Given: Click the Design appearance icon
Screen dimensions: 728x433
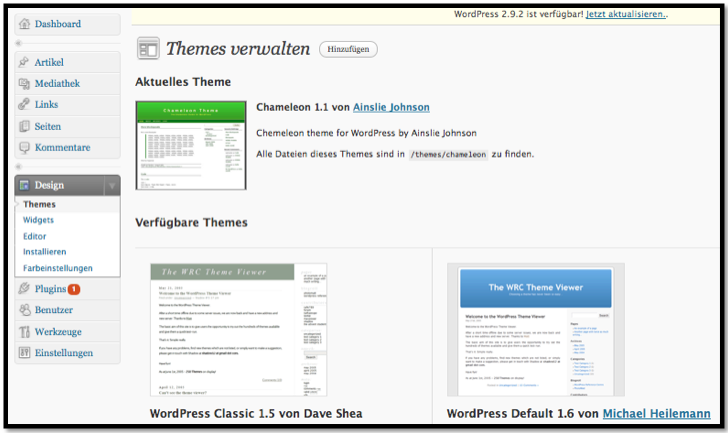Looking at the screenshot, I should pyautogui.click(x=24, y=185).
